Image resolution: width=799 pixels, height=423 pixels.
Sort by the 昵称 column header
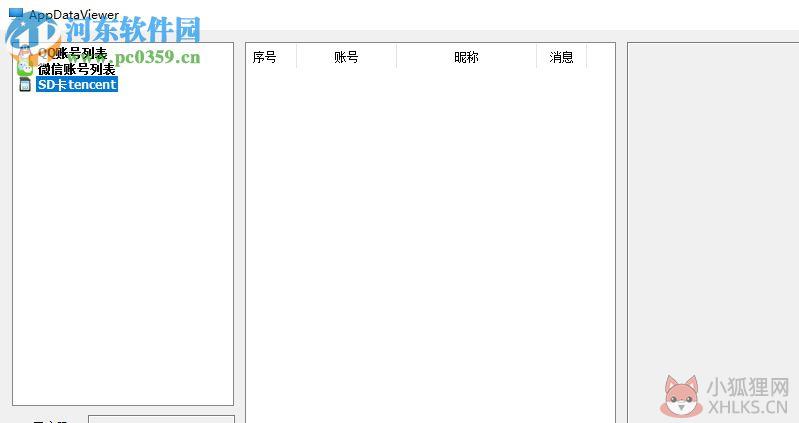[467, 57]
